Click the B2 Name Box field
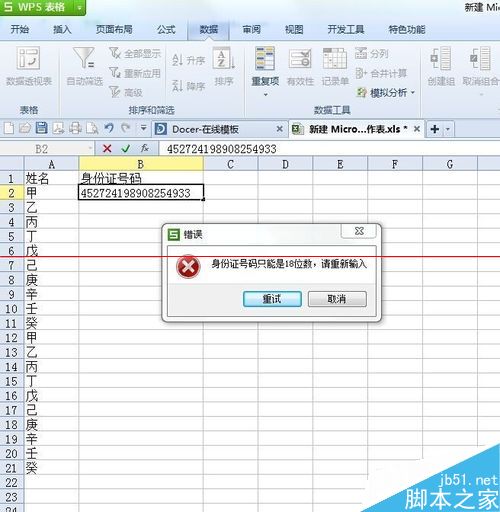Screen dimensions: 500x512 [42, 149]
